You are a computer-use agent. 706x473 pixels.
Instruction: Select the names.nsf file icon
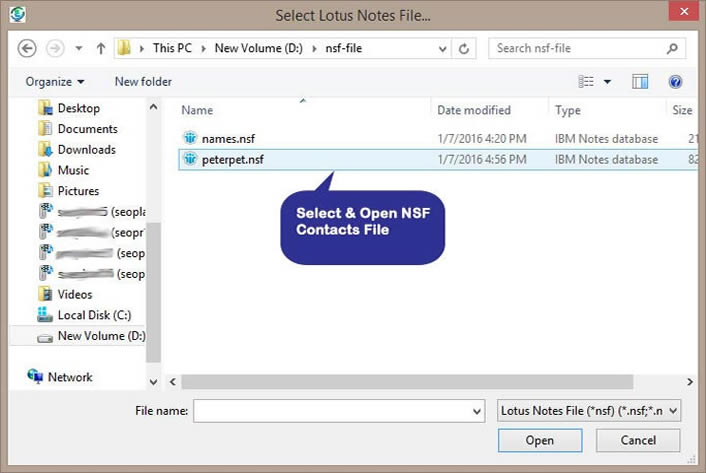point(190,138)
